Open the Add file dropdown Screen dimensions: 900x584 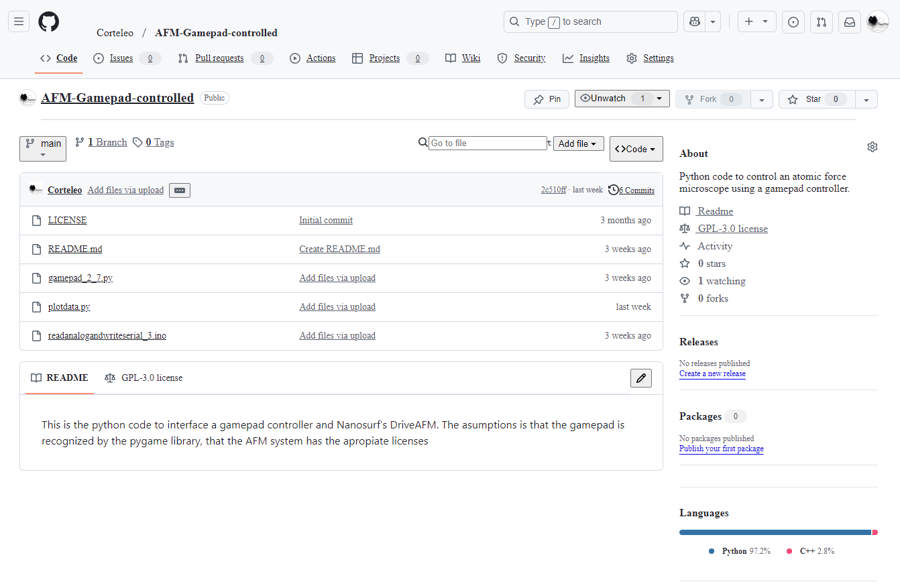click(578, 144)
